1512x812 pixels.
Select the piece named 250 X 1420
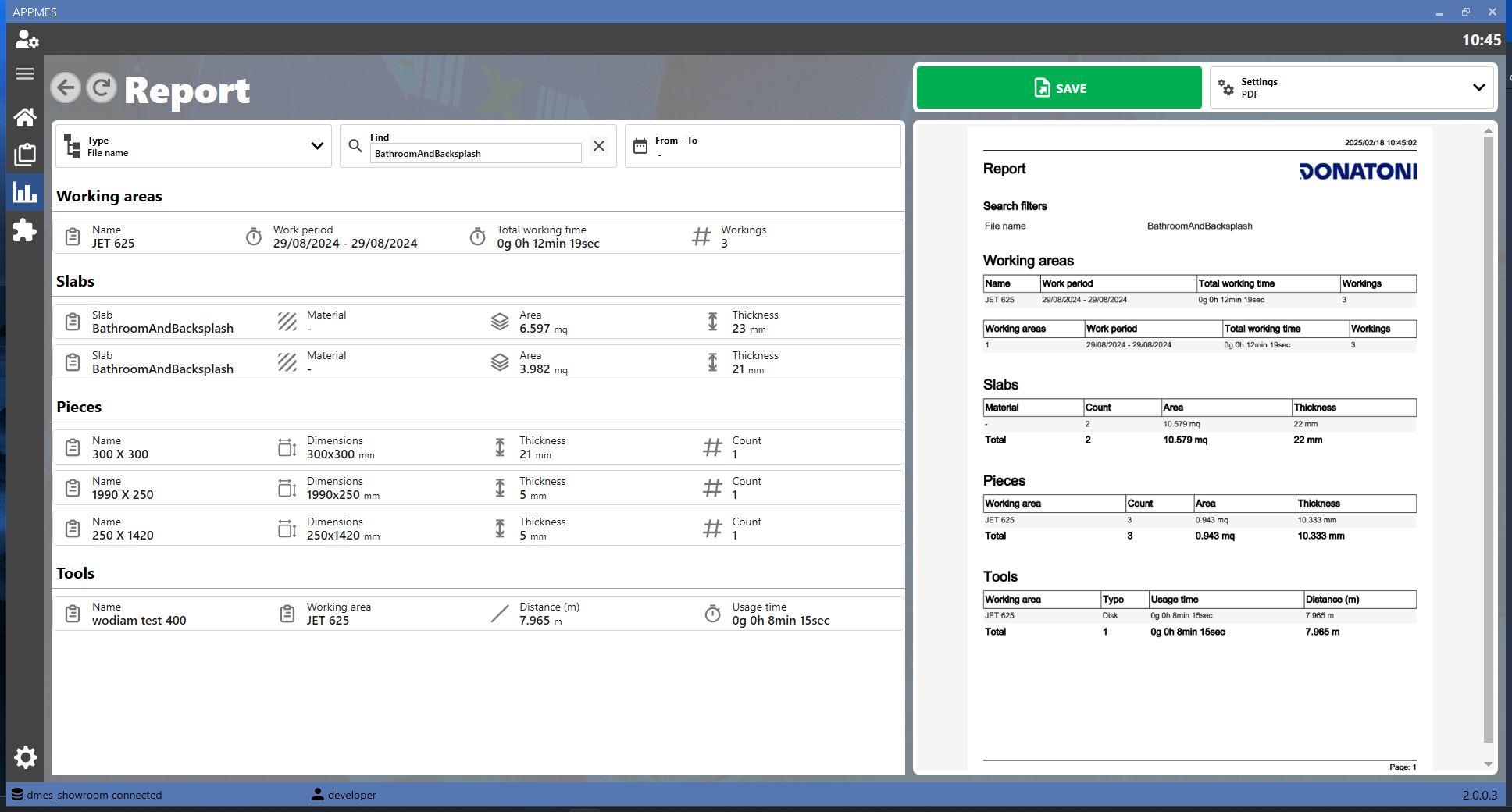(x=478, y=529)
